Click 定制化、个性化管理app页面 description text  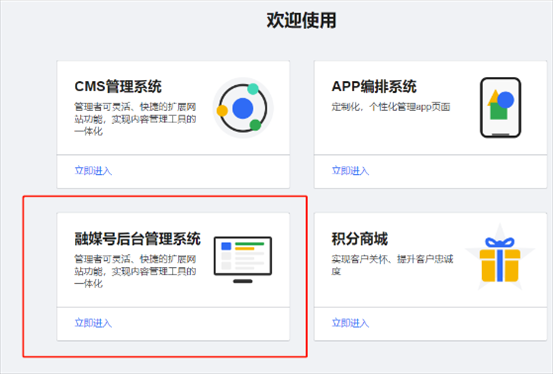(x=391, y=107)
